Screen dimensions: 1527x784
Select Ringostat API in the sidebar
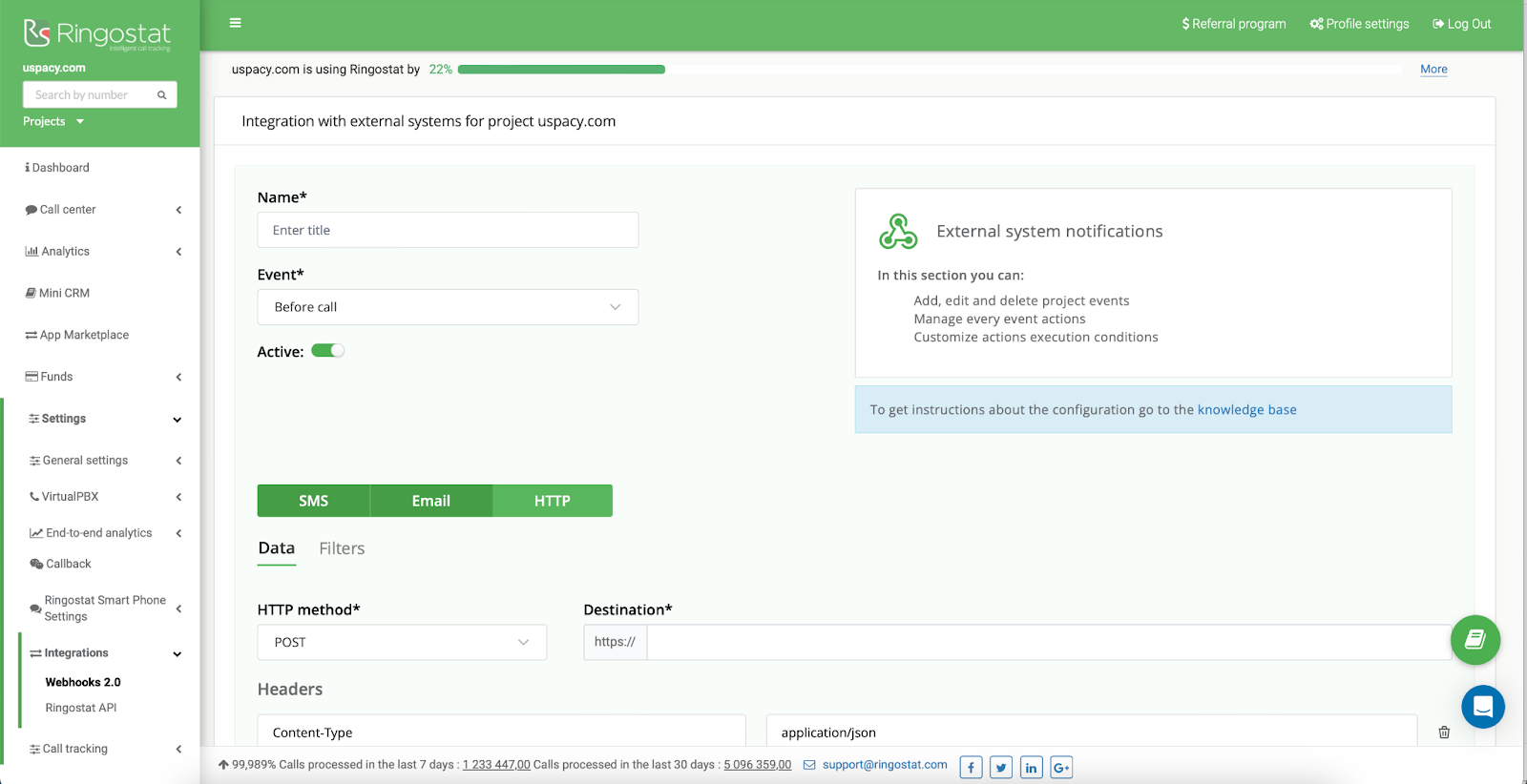pyautogui.click(x=81, y=709)
